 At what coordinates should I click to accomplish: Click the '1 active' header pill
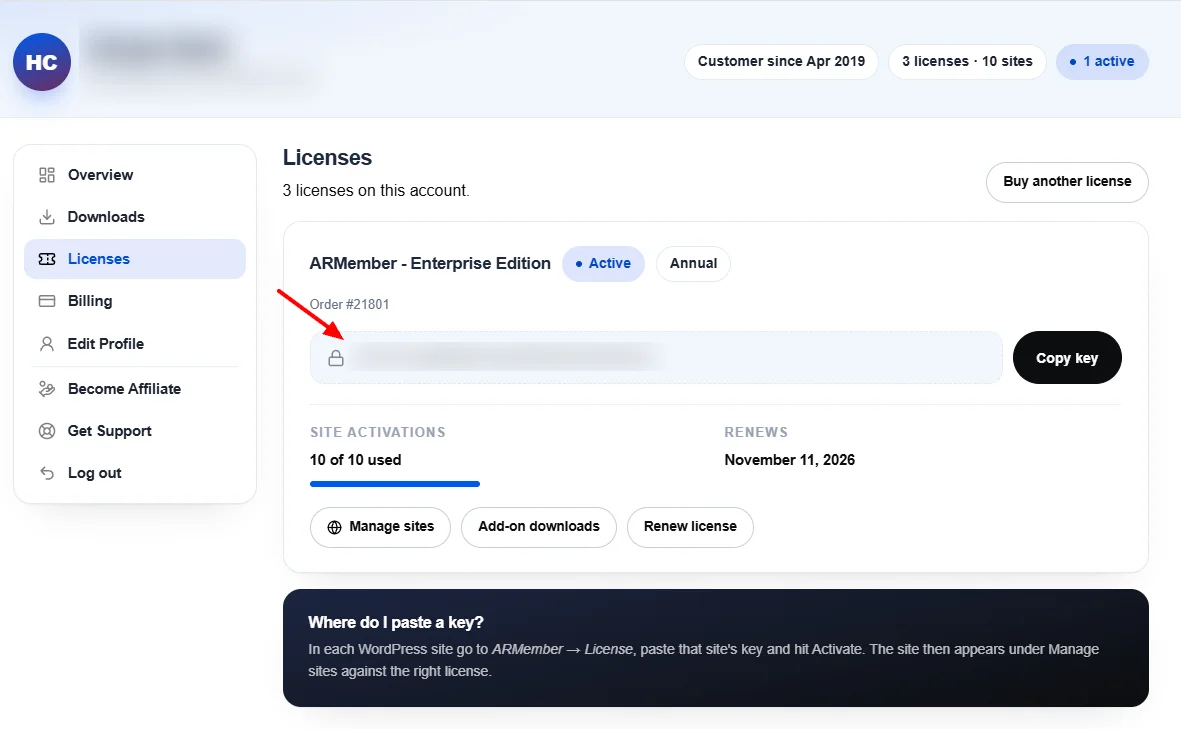1103,62
